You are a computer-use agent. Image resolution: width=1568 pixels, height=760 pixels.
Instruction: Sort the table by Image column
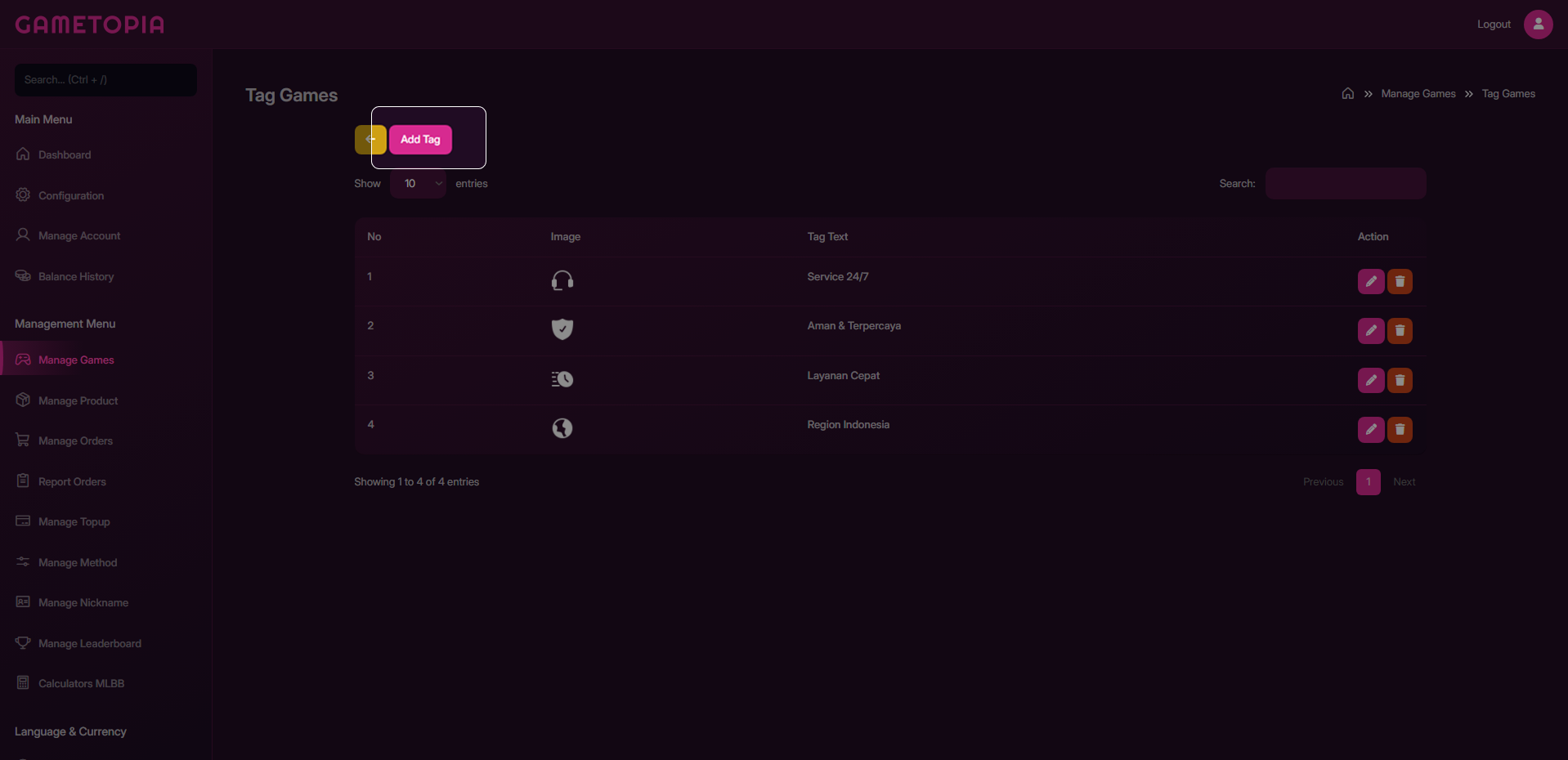[566, 237]
